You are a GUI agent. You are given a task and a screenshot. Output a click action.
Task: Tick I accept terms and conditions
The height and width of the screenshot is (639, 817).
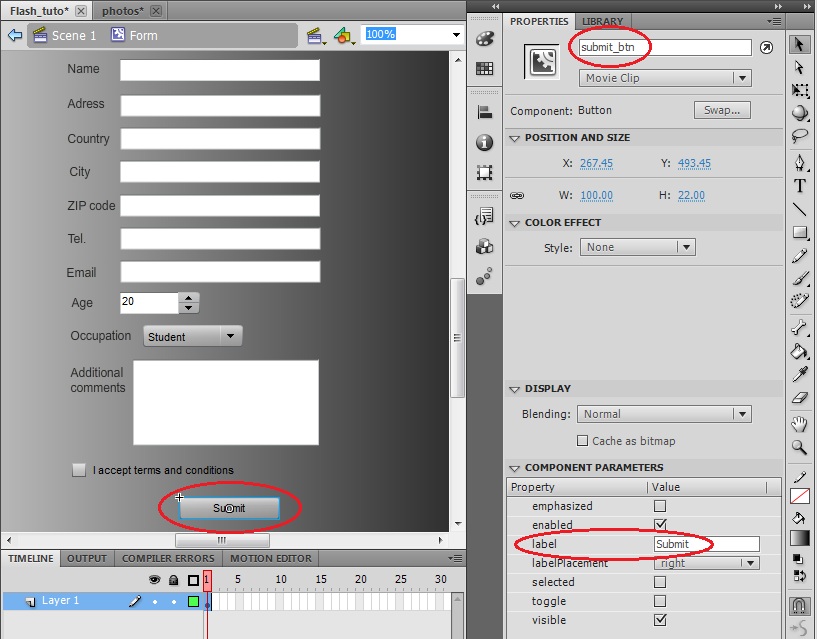tap(79, 470)
